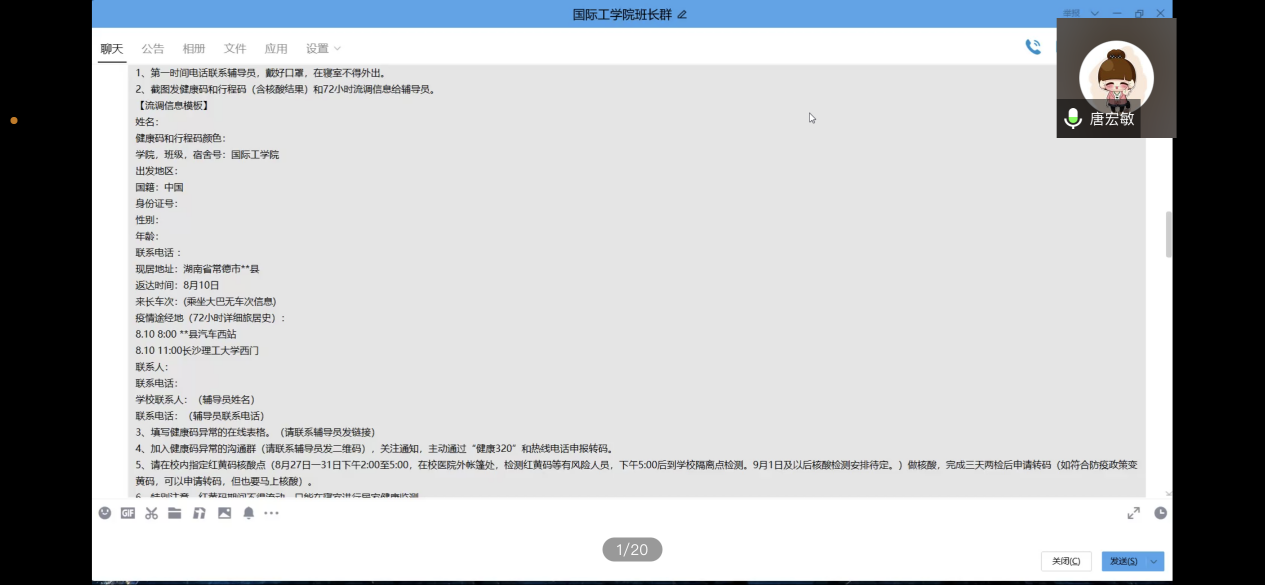Open the title bar dropdown arrow next to 举报
The width and height of the screenshot is (1265, 585).
pos(1095,14)
